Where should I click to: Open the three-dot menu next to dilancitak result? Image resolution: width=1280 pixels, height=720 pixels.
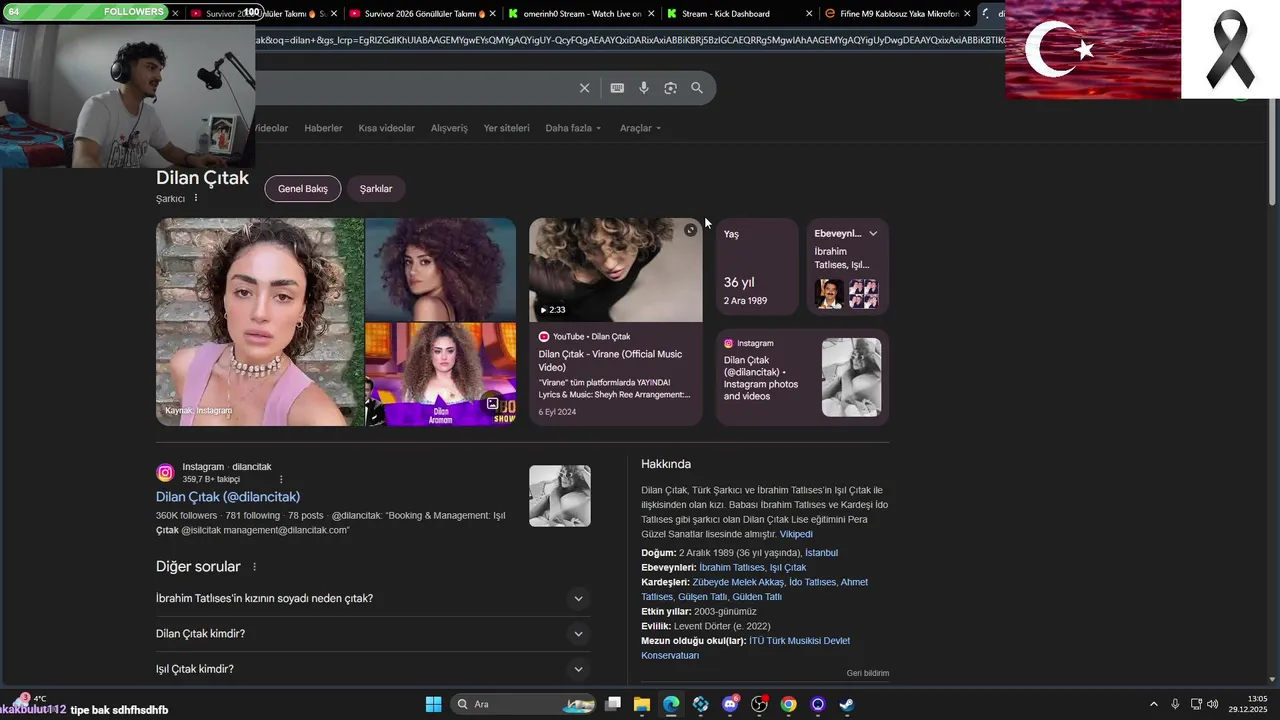(281, 479)
